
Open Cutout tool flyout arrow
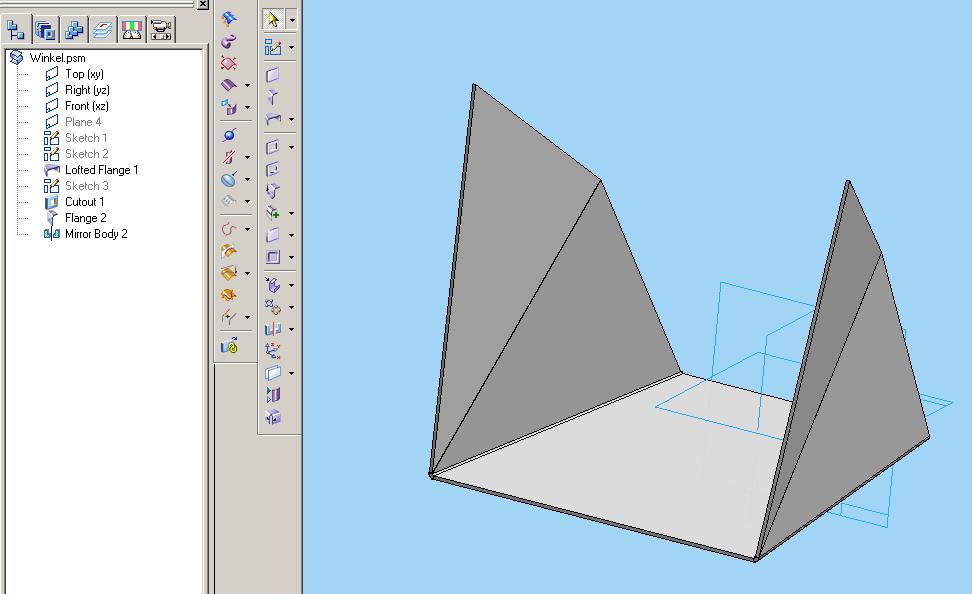(291, 148)
